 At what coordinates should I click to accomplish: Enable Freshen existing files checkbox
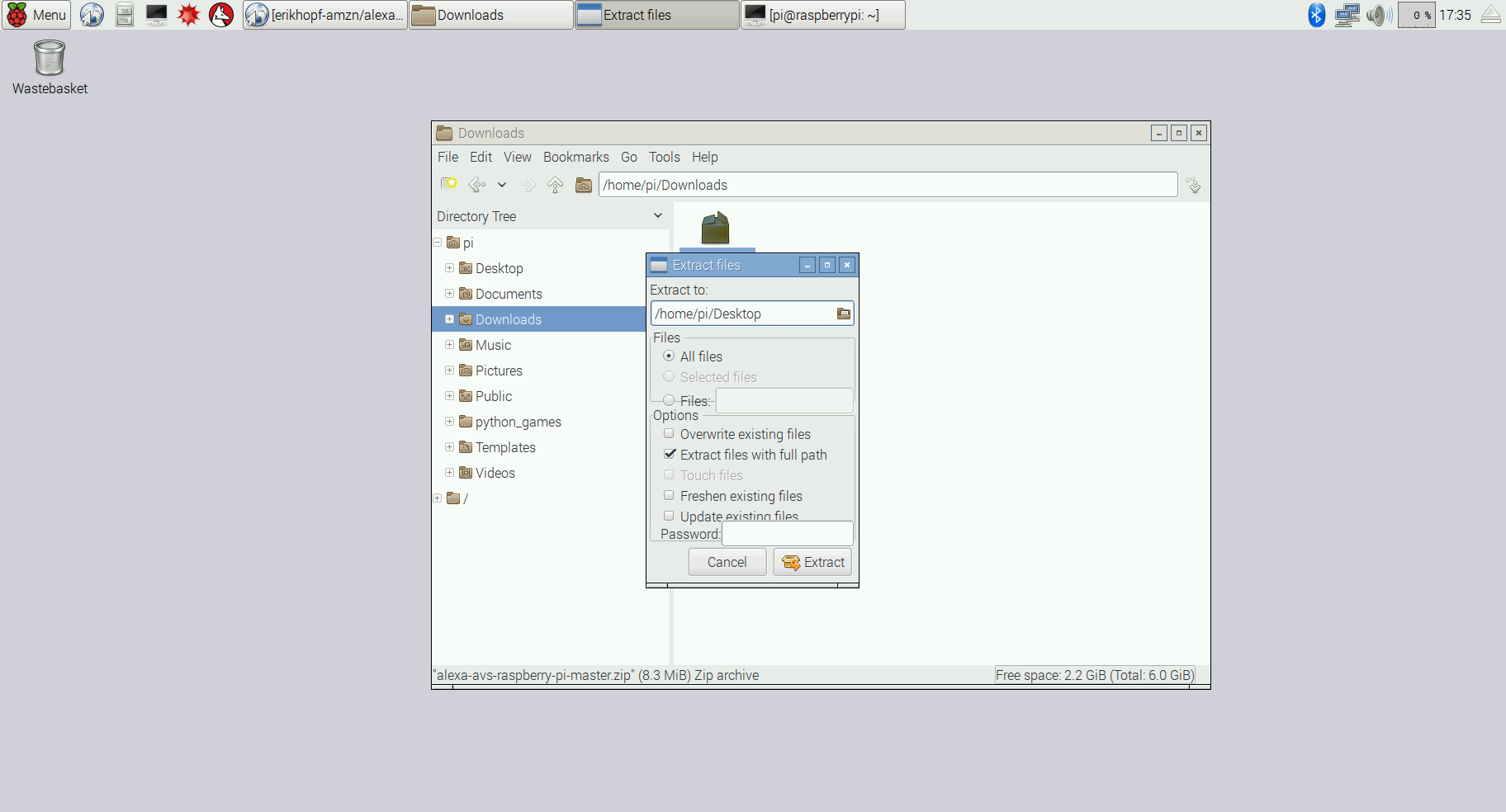click(669, 495)
